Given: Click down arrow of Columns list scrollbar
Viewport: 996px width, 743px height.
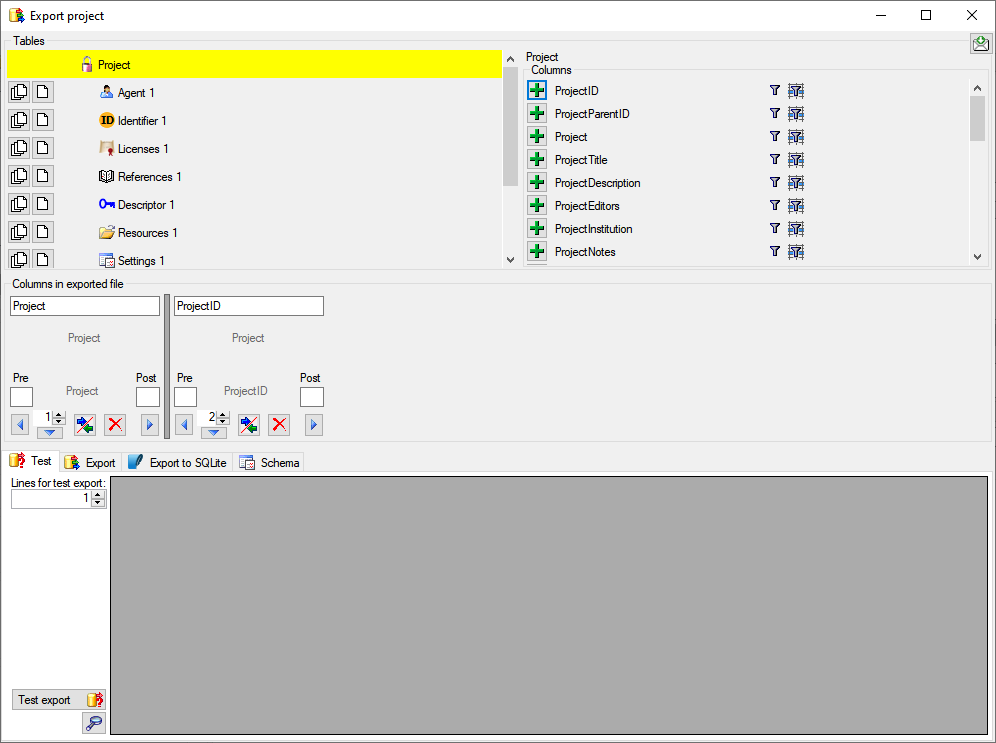Looking at the screenshot, I should tap(978, 257).
